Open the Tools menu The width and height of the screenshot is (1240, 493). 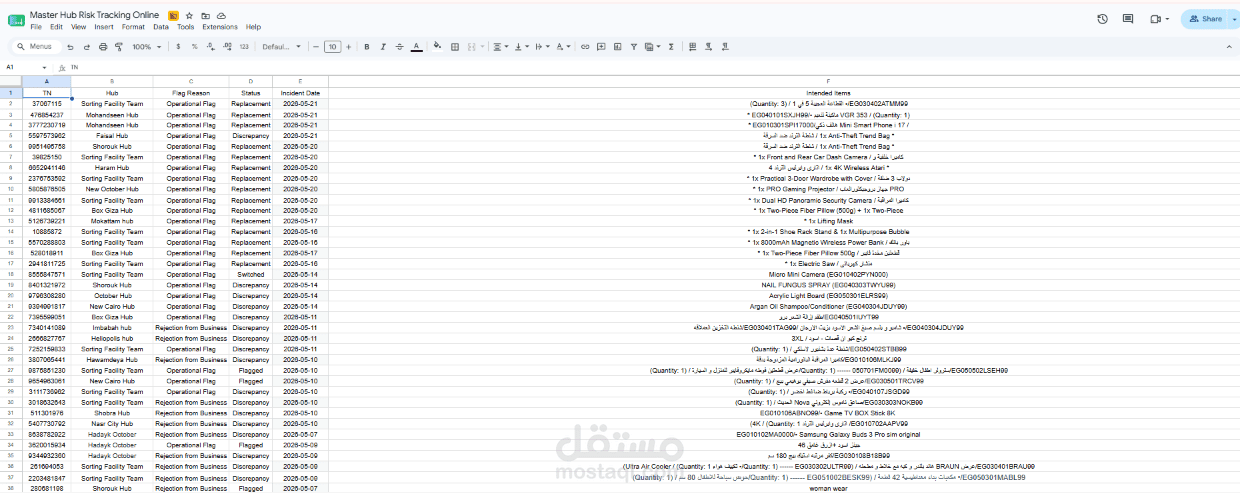click(186, 27)
